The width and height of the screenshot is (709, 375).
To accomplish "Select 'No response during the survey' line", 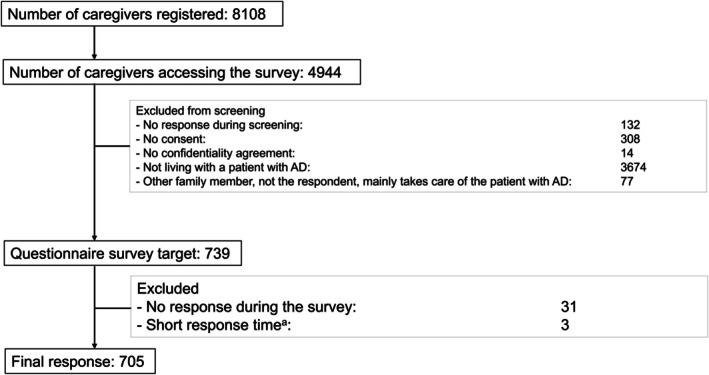I will point(246,307).
